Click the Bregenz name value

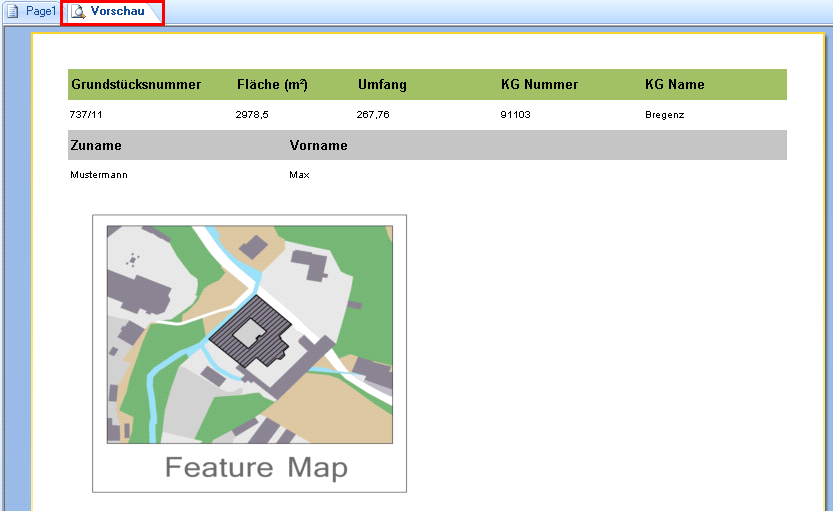coord(665,115)
